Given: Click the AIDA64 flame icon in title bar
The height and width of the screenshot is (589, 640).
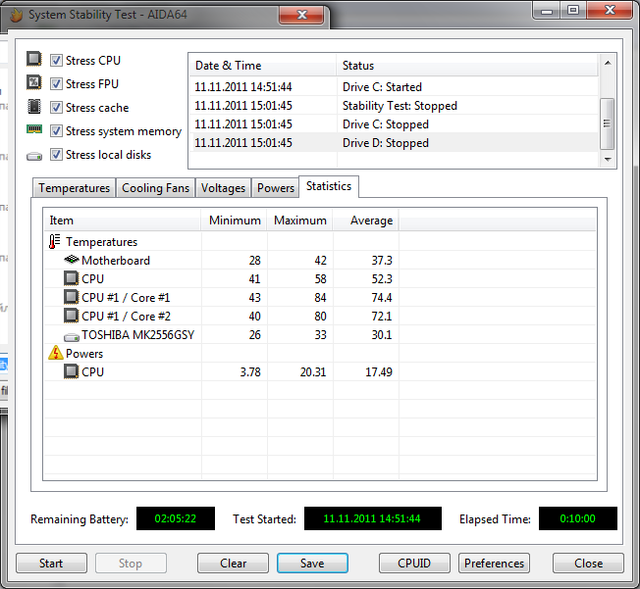Looking at the screenshot, I should coord(15,15).
